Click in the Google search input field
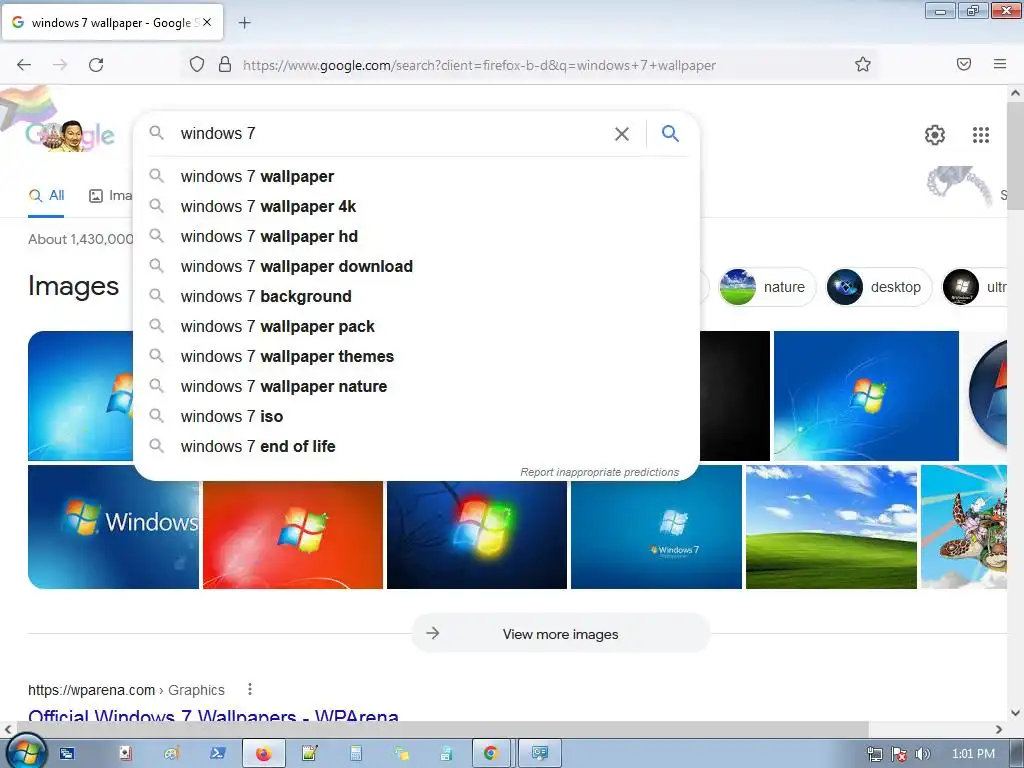The width and height of the screenshot is (1024, 768). [392, 134]
